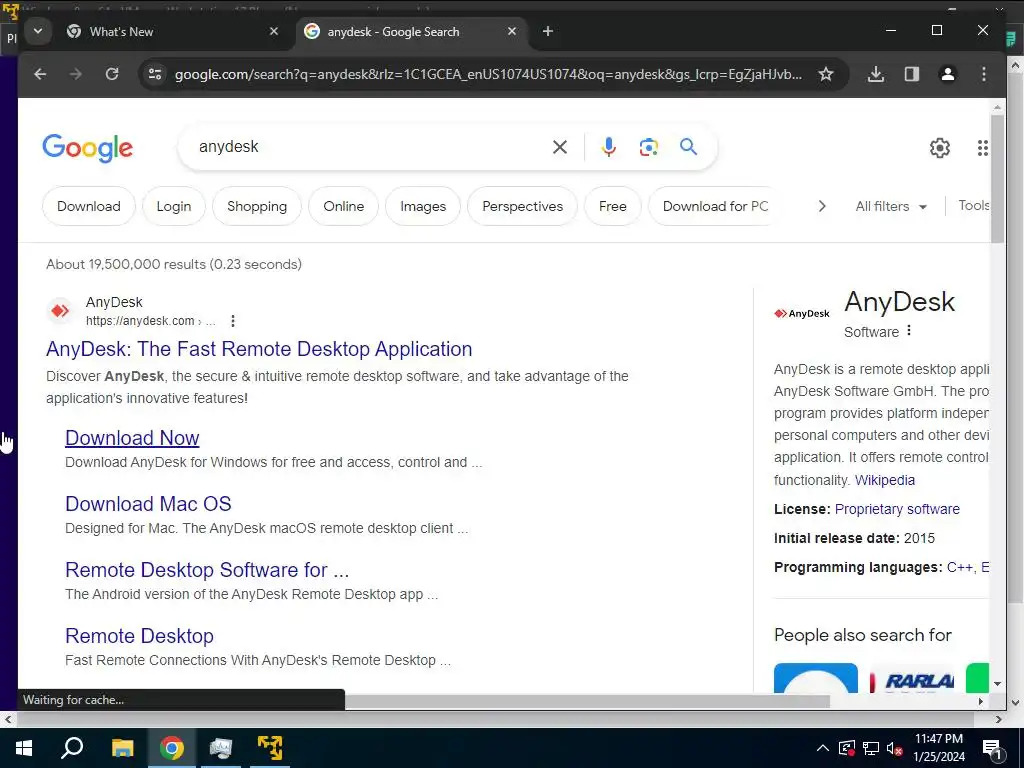Reload the current page
This screenshot has height=768, width=1024.
[x=112, y=74]
